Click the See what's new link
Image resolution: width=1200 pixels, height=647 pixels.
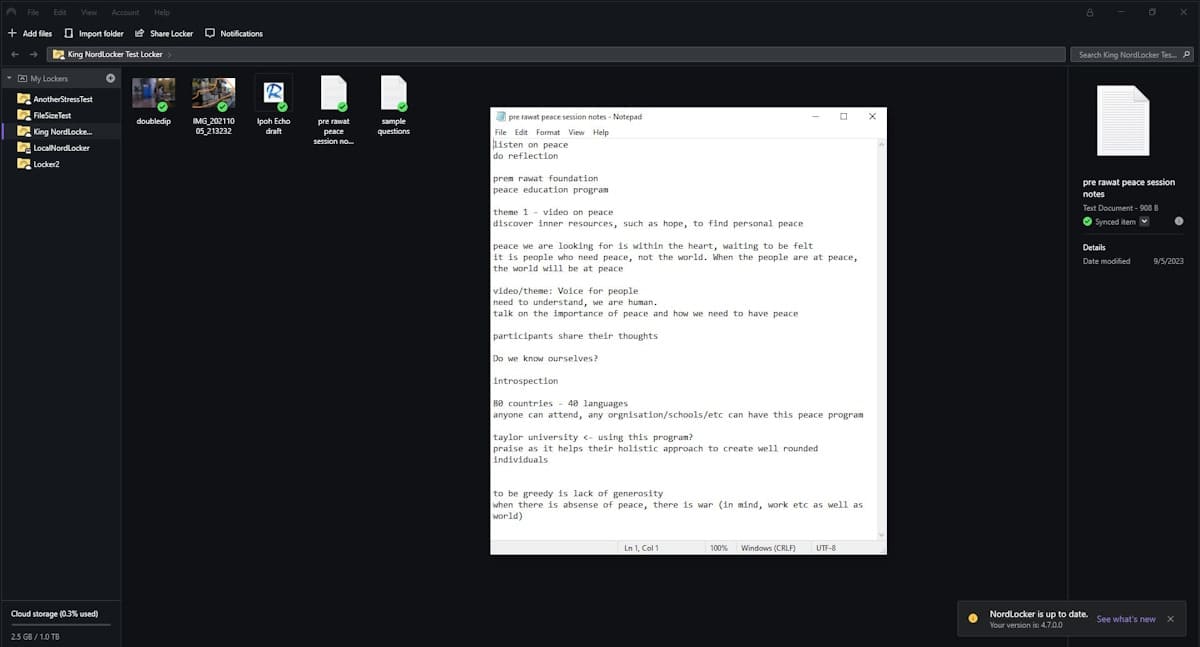[1126, 619]
